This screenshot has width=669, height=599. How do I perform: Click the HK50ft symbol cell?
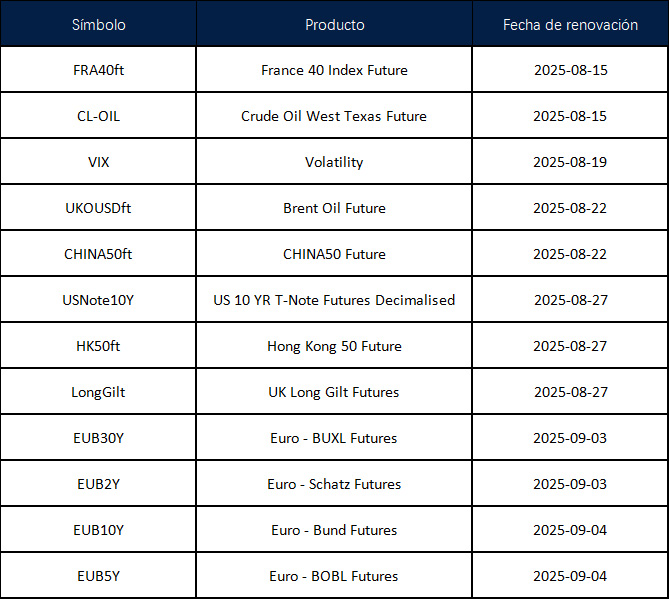click(98, 346)
